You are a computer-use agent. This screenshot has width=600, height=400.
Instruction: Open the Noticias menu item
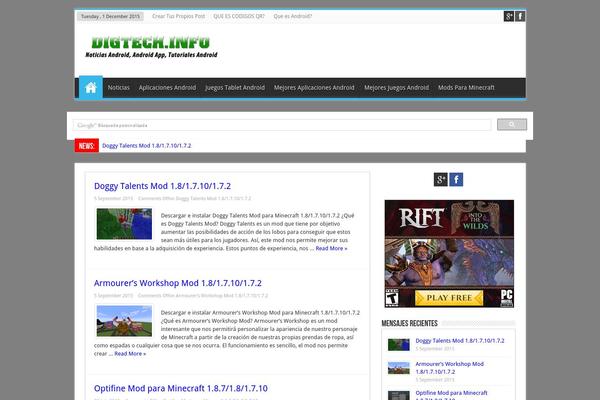click(x=119, y=88)
